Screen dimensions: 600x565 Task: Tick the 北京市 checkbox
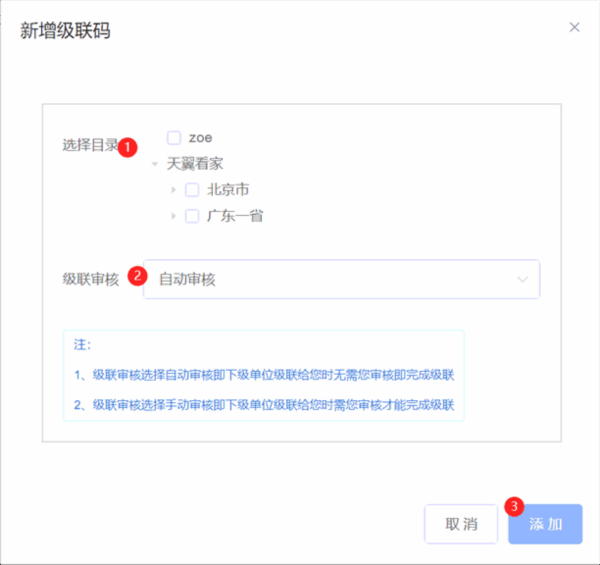click(192, 190)
